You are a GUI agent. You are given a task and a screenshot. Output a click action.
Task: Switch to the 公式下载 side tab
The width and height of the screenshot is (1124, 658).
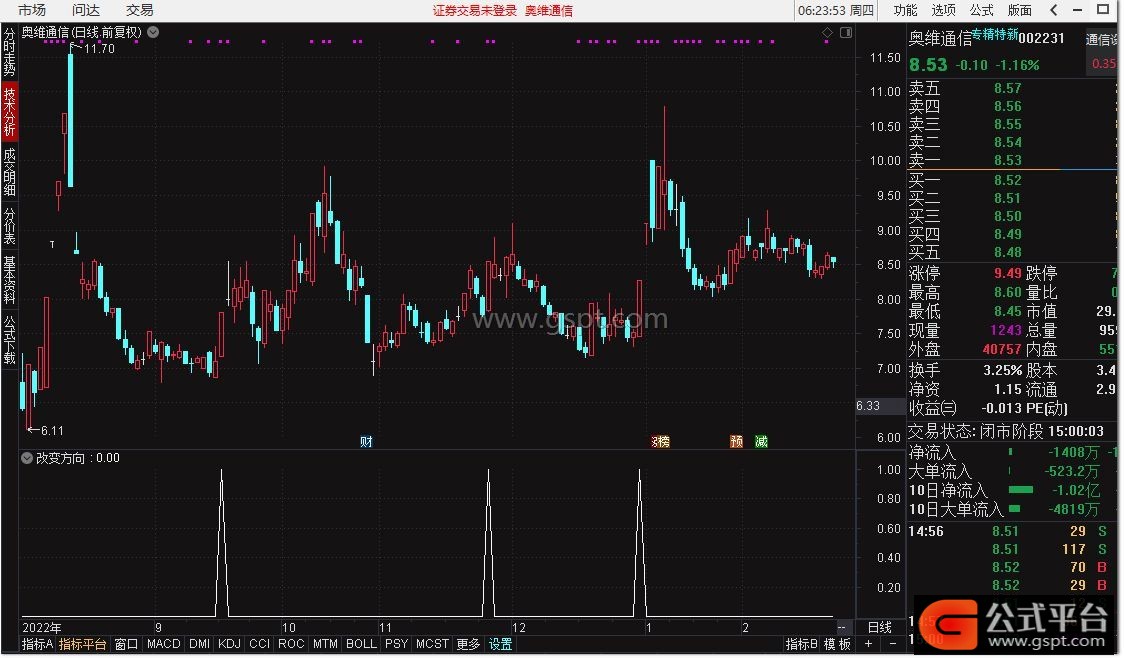pyautogui.click(x=9, y=340)
